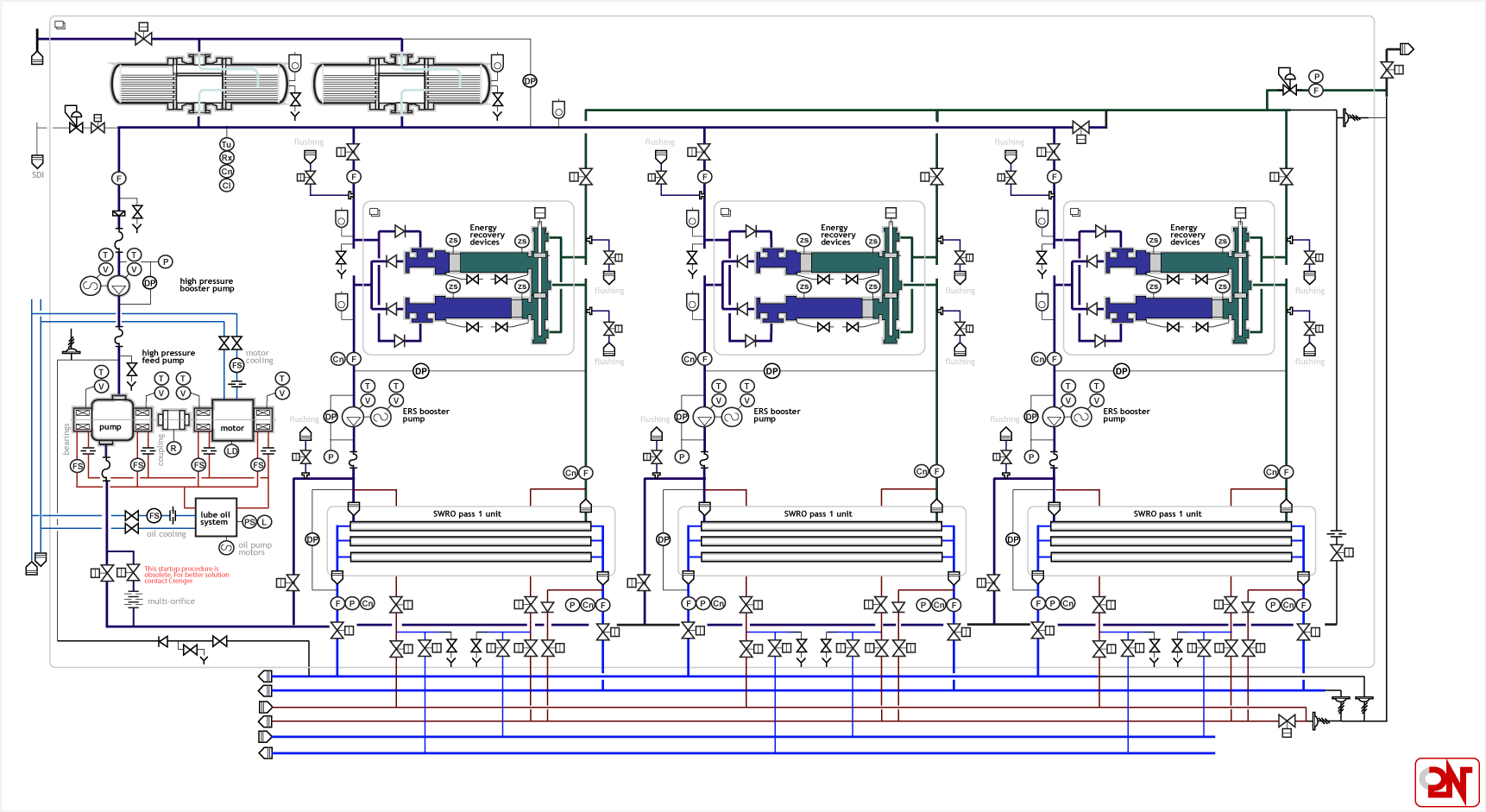The height and width of the screenshot is (812, 1486).
Task: Click the control valve at the top right
Action: point(1288,81)
